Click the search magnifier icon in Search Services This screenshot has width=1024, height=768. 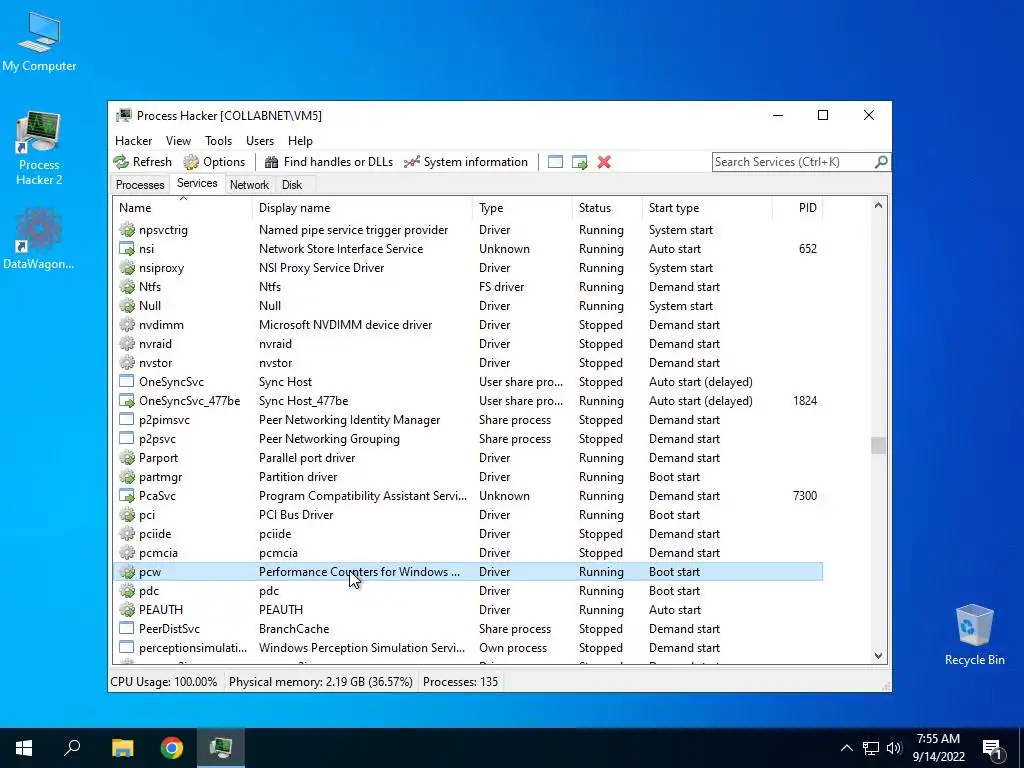tap(881, 161)
